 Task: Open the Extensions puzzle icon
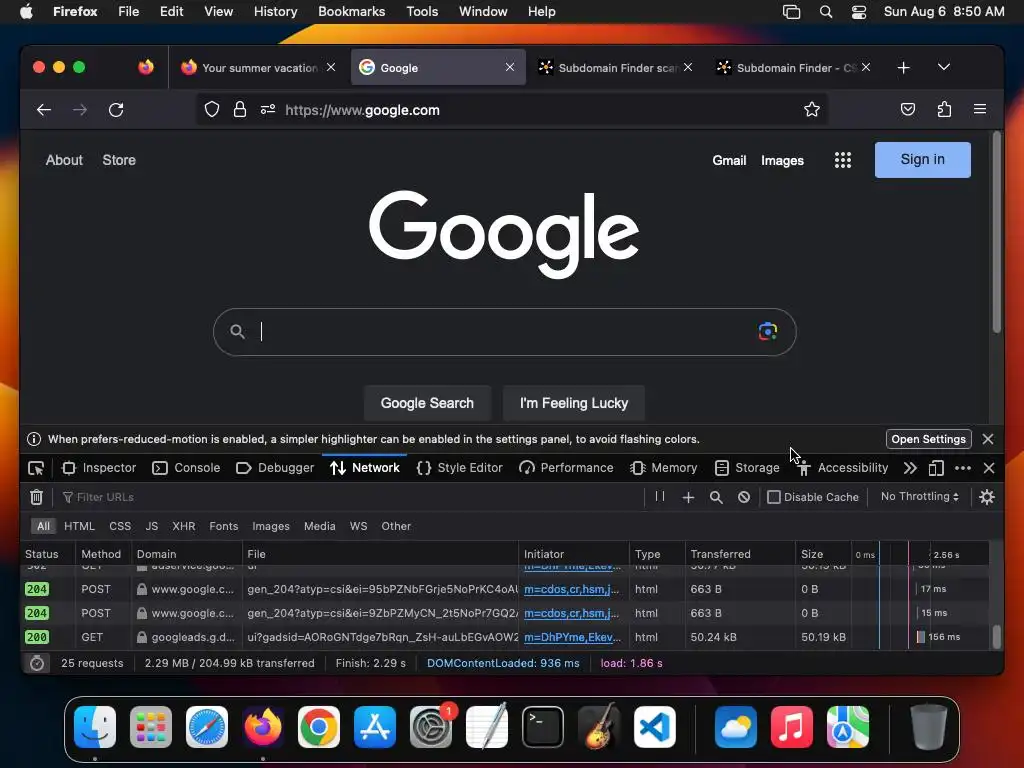944,110
